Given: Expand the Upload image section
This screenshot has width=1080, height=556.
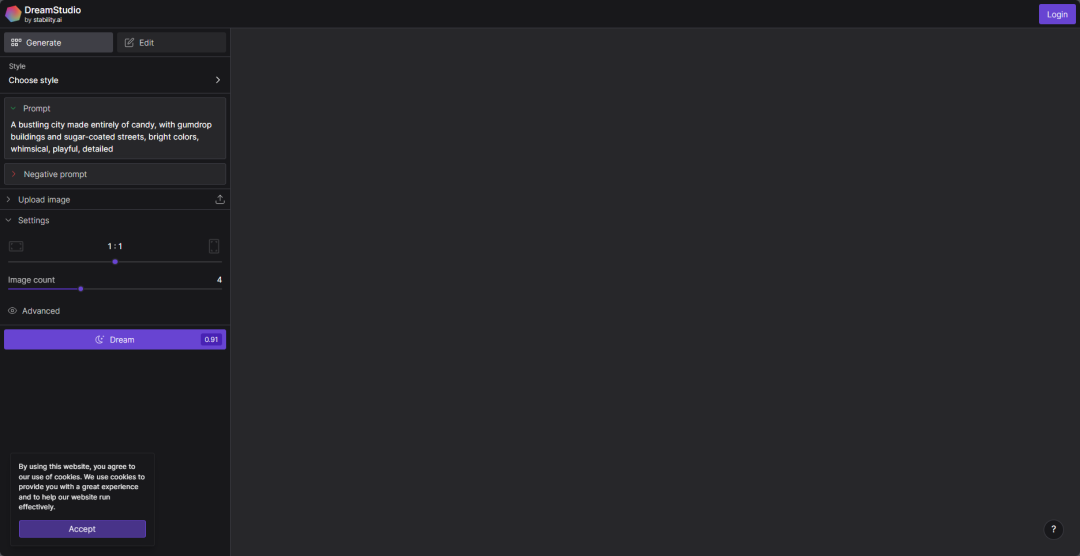Looking at the screenshot, I should click(x=115, y=200).
